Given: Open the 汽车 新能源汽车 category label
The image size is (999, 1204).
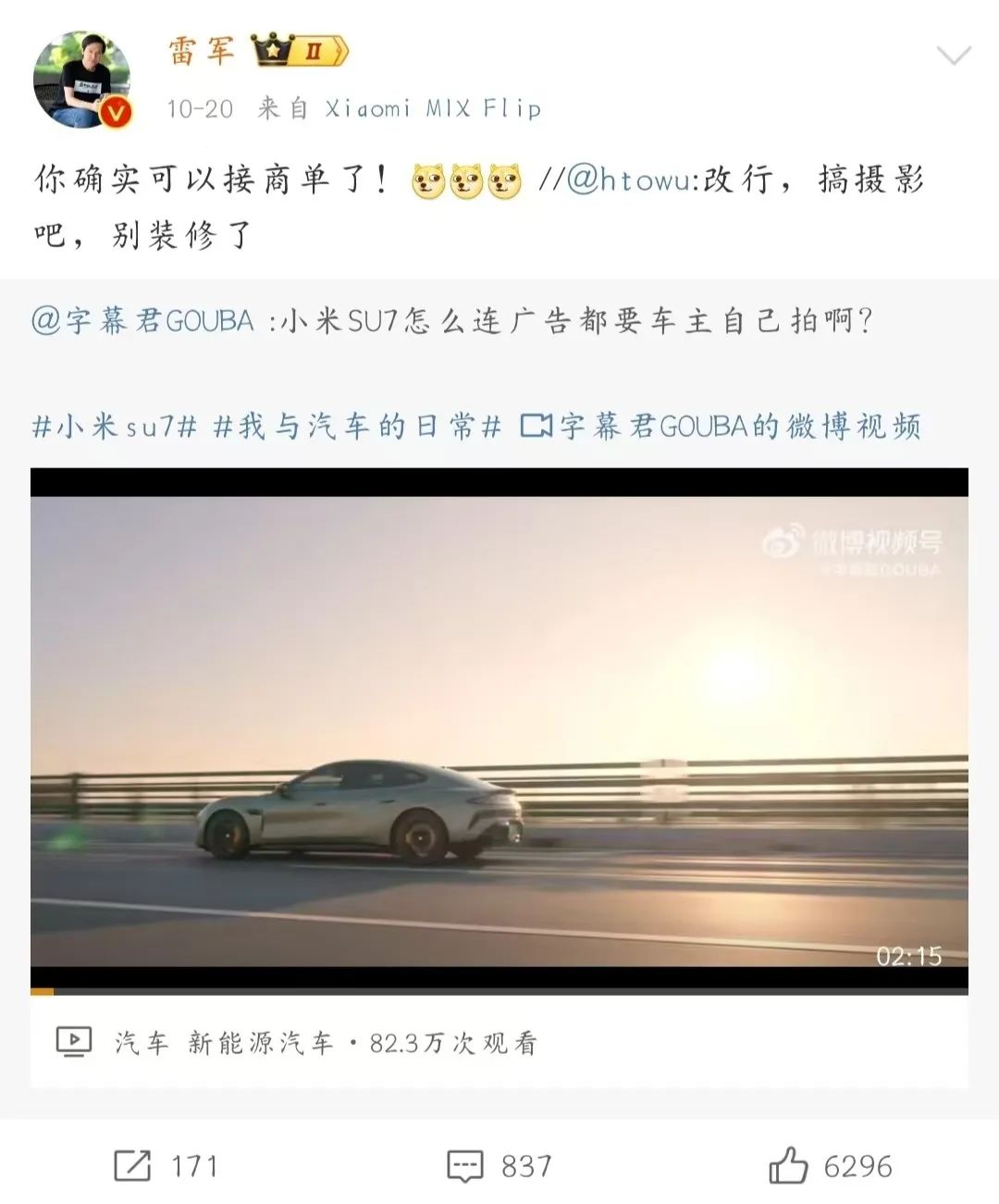Looking at the screenshot, I should coord(224,1044).
